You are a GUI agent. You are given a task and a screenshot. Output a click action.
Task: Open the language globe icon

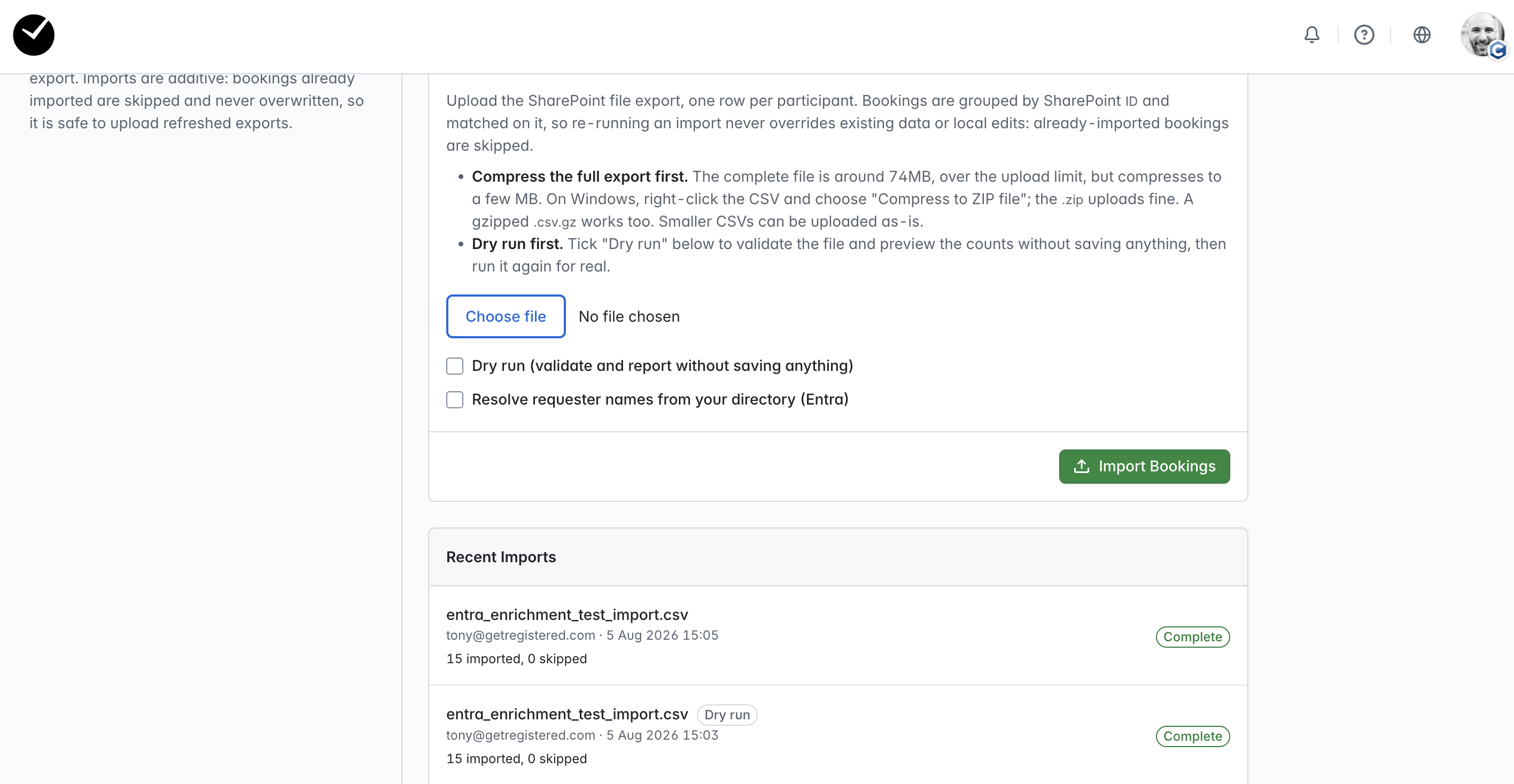pyautogui.click(x=1421, y=35)
